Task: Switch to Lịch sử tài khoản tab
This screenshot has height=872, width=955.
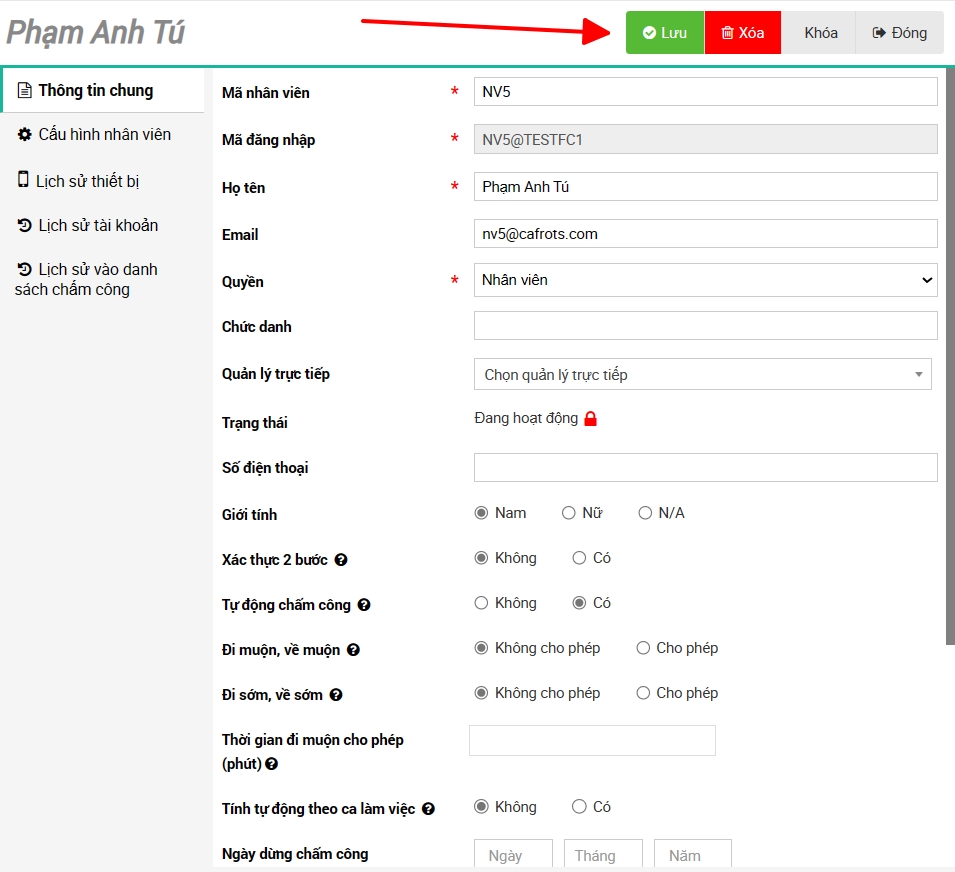Action: tap(97, 225)
